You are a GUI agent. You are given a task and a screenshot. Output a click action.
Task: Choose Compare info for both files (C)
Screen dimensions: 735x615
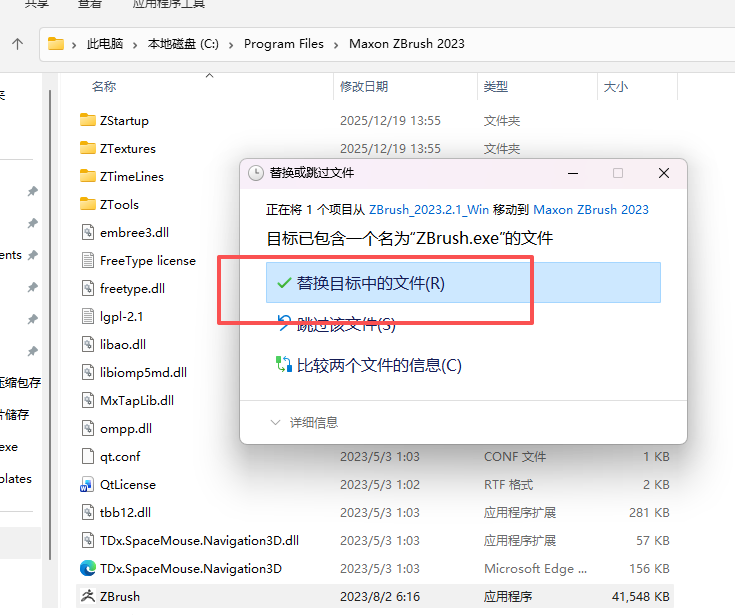tap(369, 365)
